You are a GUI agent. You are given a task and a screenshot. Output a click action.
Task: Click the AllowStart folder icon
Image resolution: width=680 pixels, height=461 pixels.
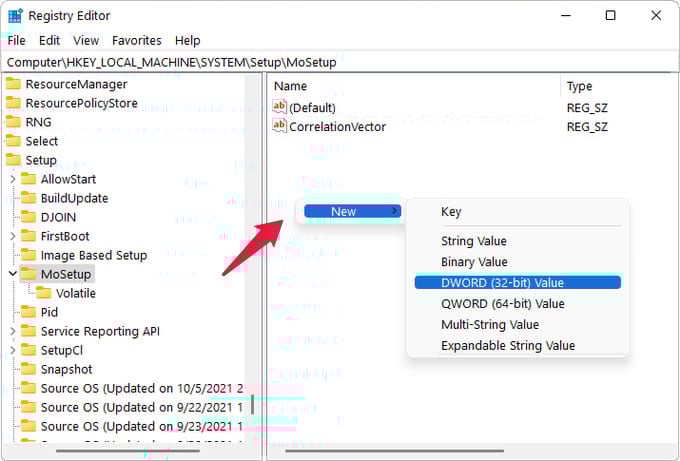29,179
